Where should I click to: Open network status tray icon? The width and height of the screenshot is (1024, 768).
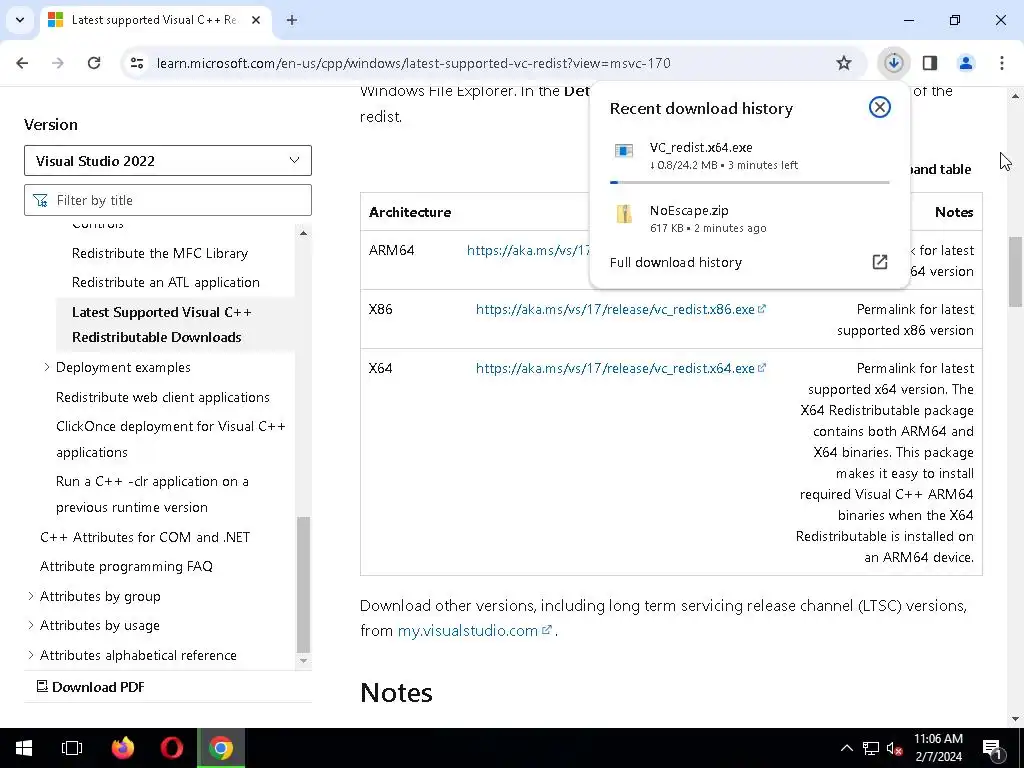[x=871, y=748]
